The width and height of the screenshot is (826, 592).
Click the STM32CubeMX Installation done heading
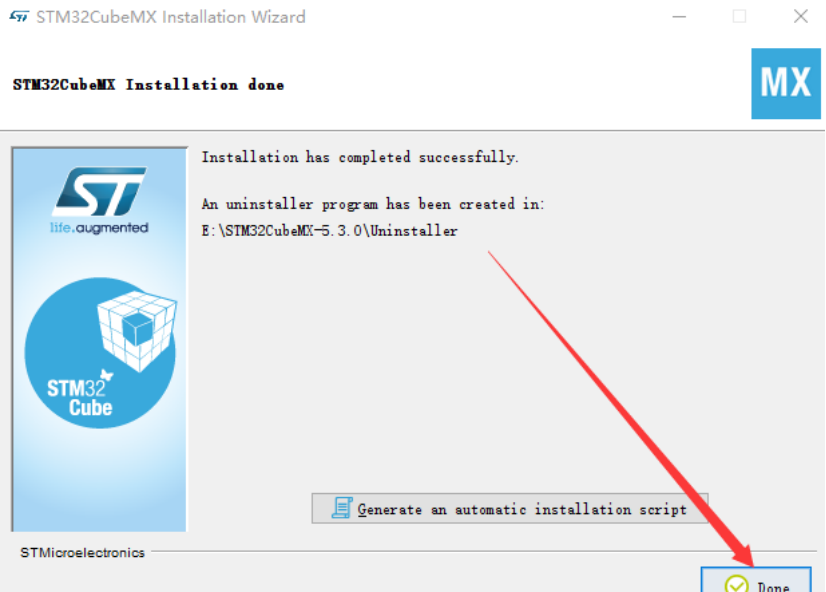click(149, 85)
